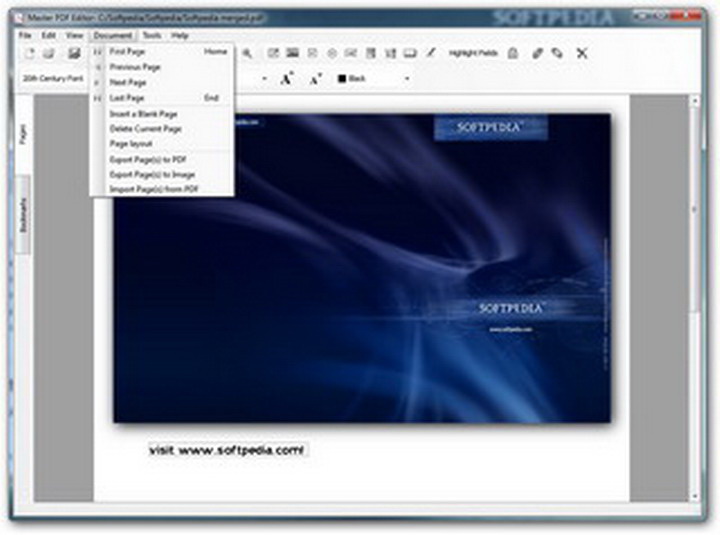Open the Tools menu
The image size is (720, 535).
pos(152,35)
